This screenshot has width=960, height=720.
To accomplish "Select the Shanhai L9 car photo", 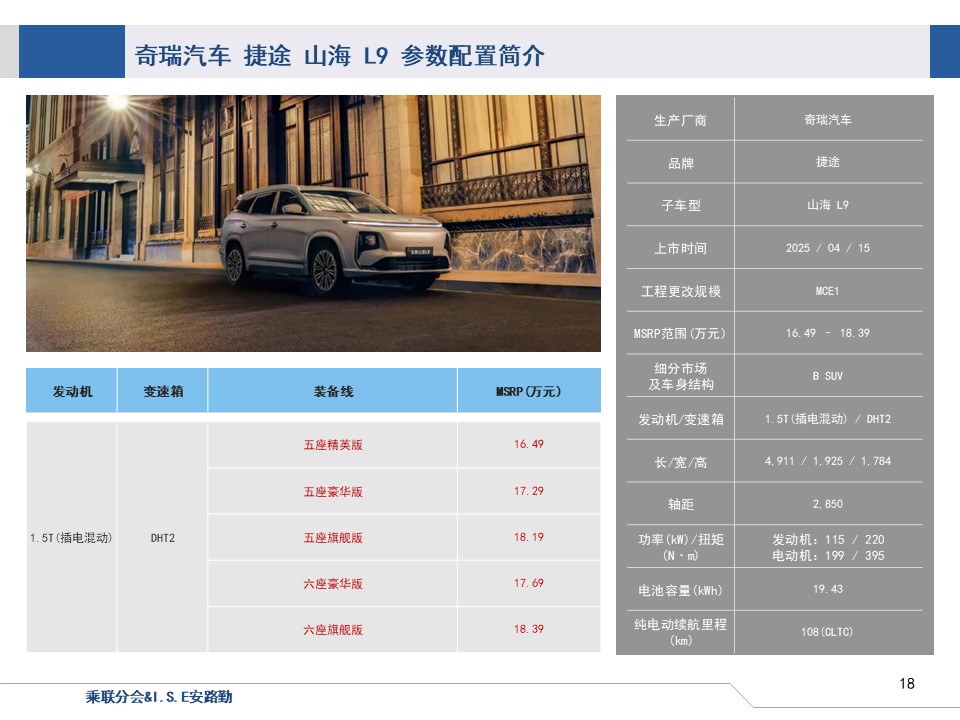I will tap(313, 223).
